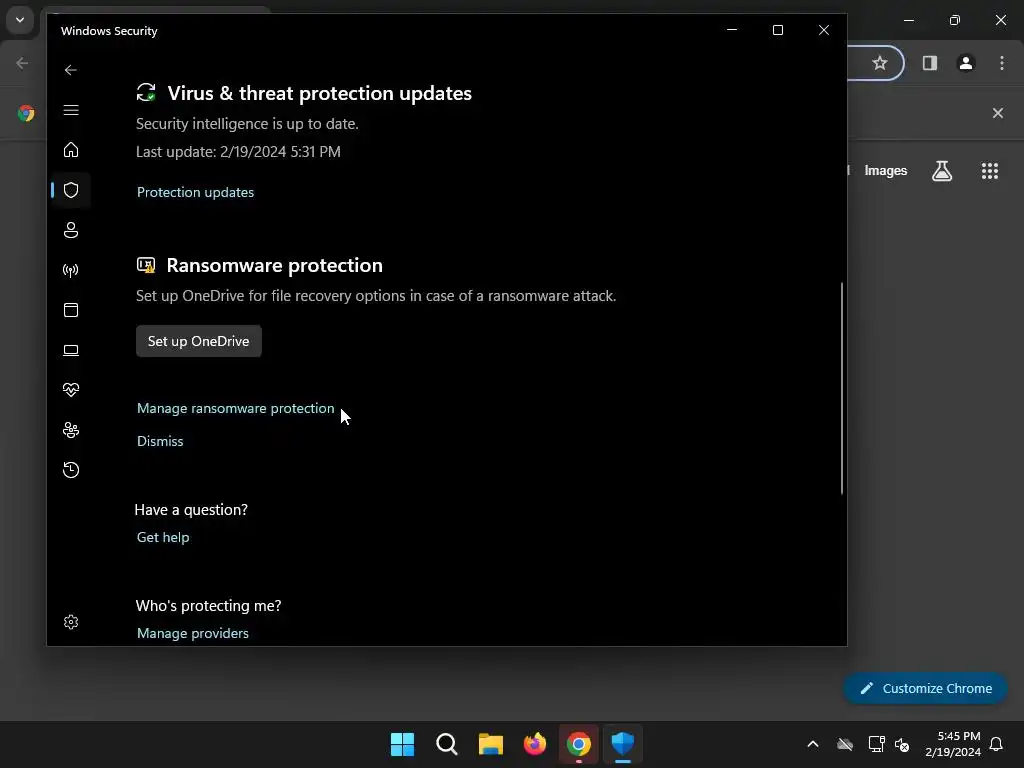Click the Virus & threat protection updates heading

319,93
